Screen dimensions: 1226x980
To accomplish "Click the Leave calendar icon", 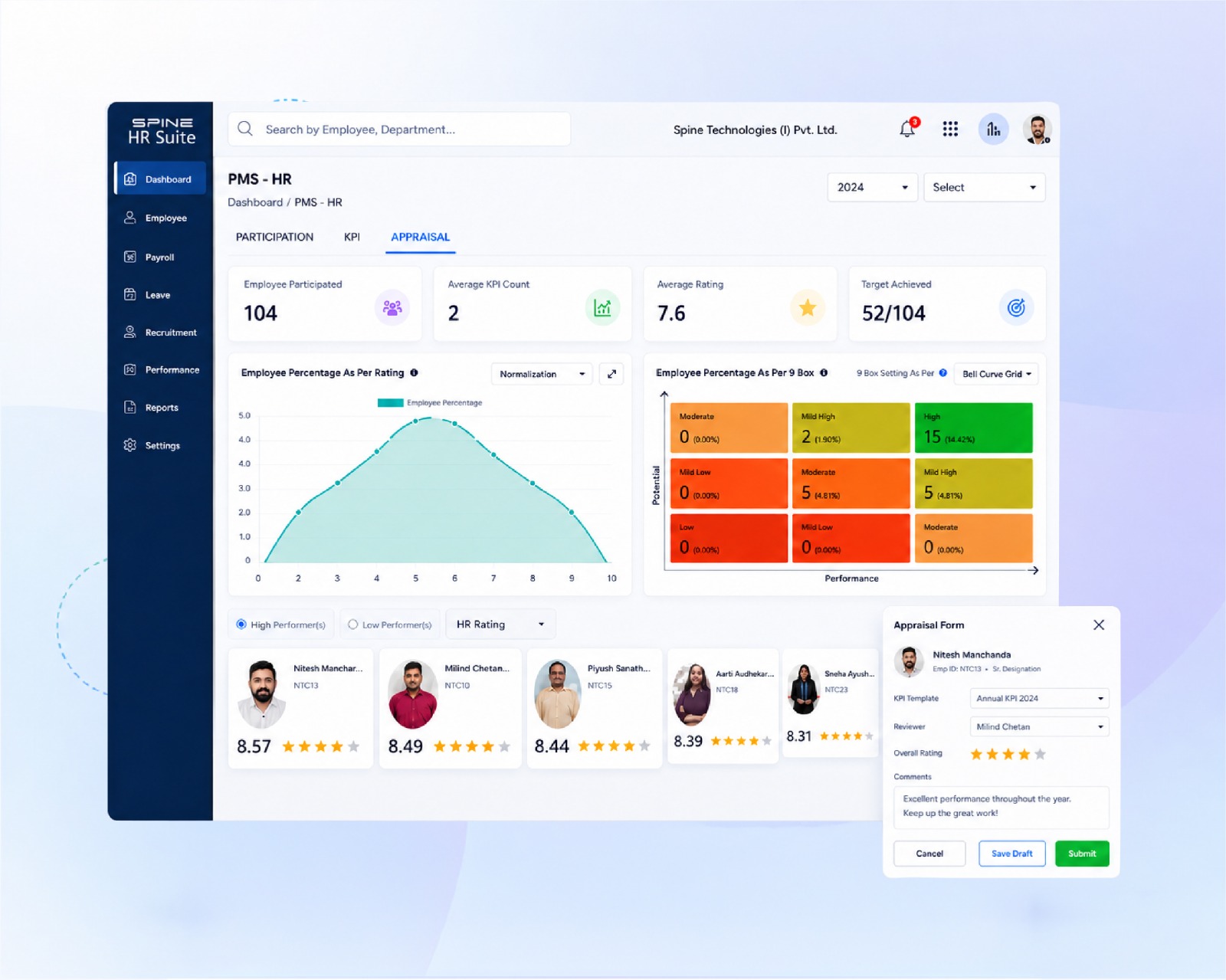I will point(130,294).
